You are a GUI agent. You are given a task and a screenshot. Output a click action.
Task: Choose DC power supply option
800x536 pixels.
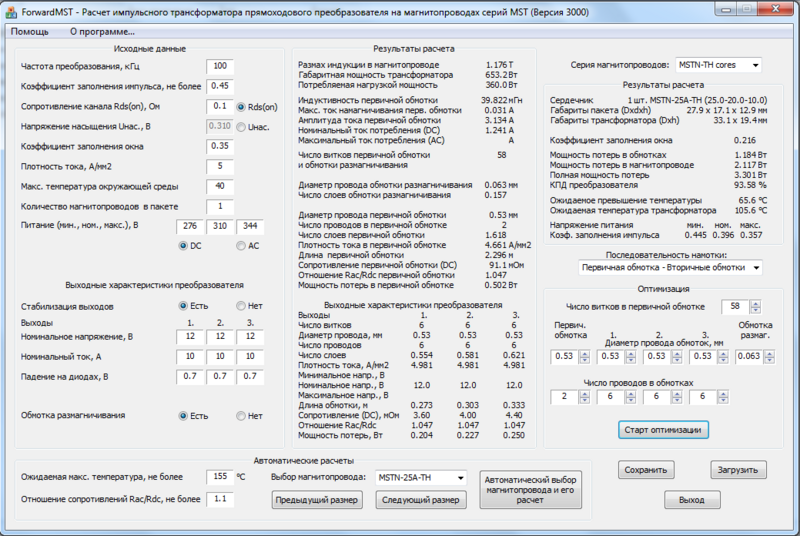[183, 246]
